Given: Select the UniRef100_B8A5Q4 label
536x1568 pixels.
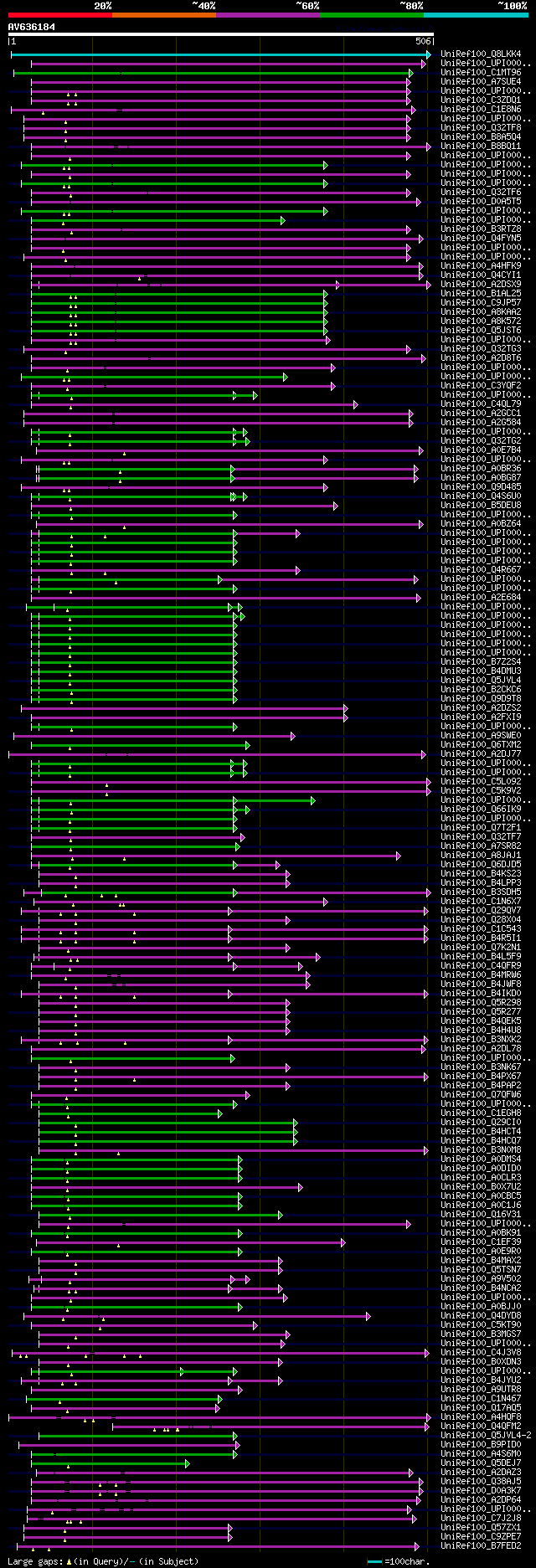Looking at the screenshot, I should tap(481, 137).
